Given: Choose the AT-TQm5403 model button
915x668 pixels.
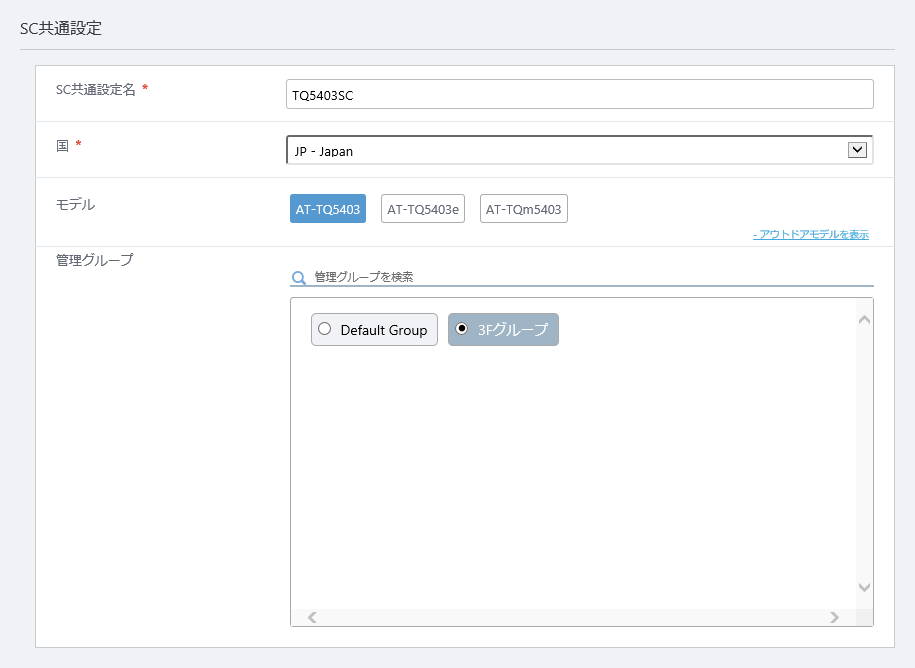Looking at the screenshot, I should coord(523,209).
